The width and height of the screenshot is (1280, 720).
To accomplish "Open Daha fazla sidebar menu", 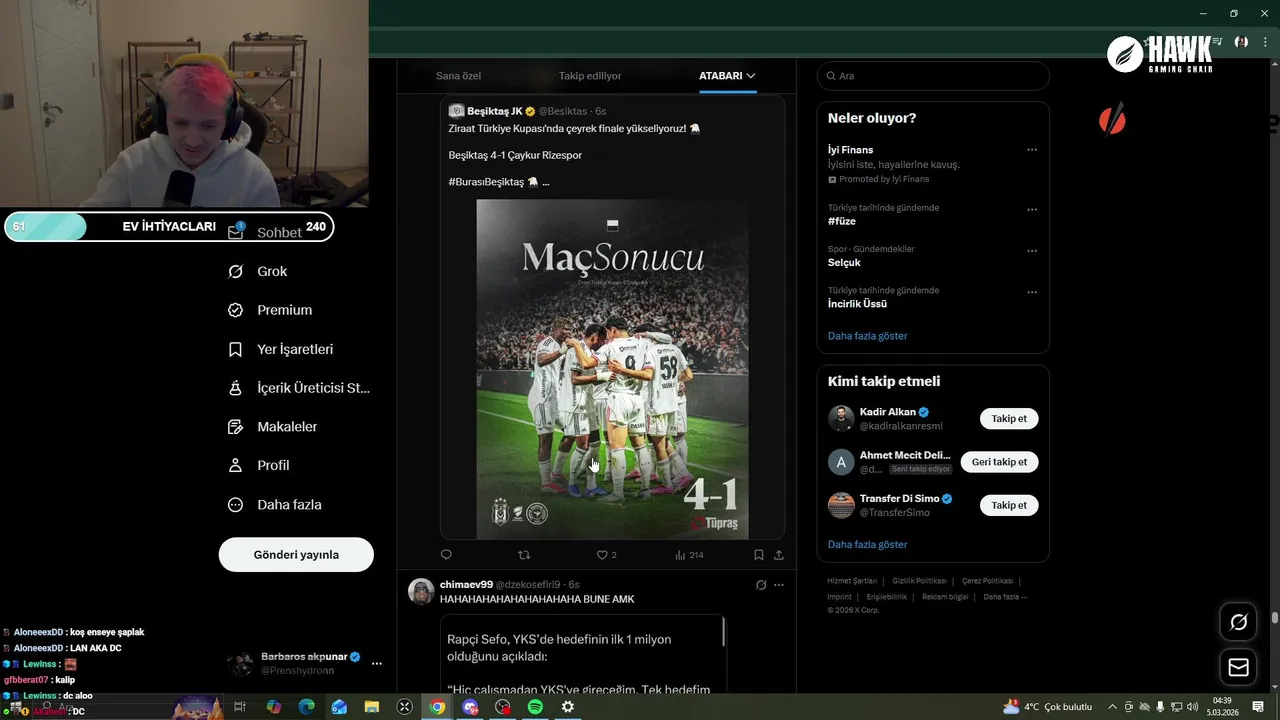I will click(x=275, y=505).
